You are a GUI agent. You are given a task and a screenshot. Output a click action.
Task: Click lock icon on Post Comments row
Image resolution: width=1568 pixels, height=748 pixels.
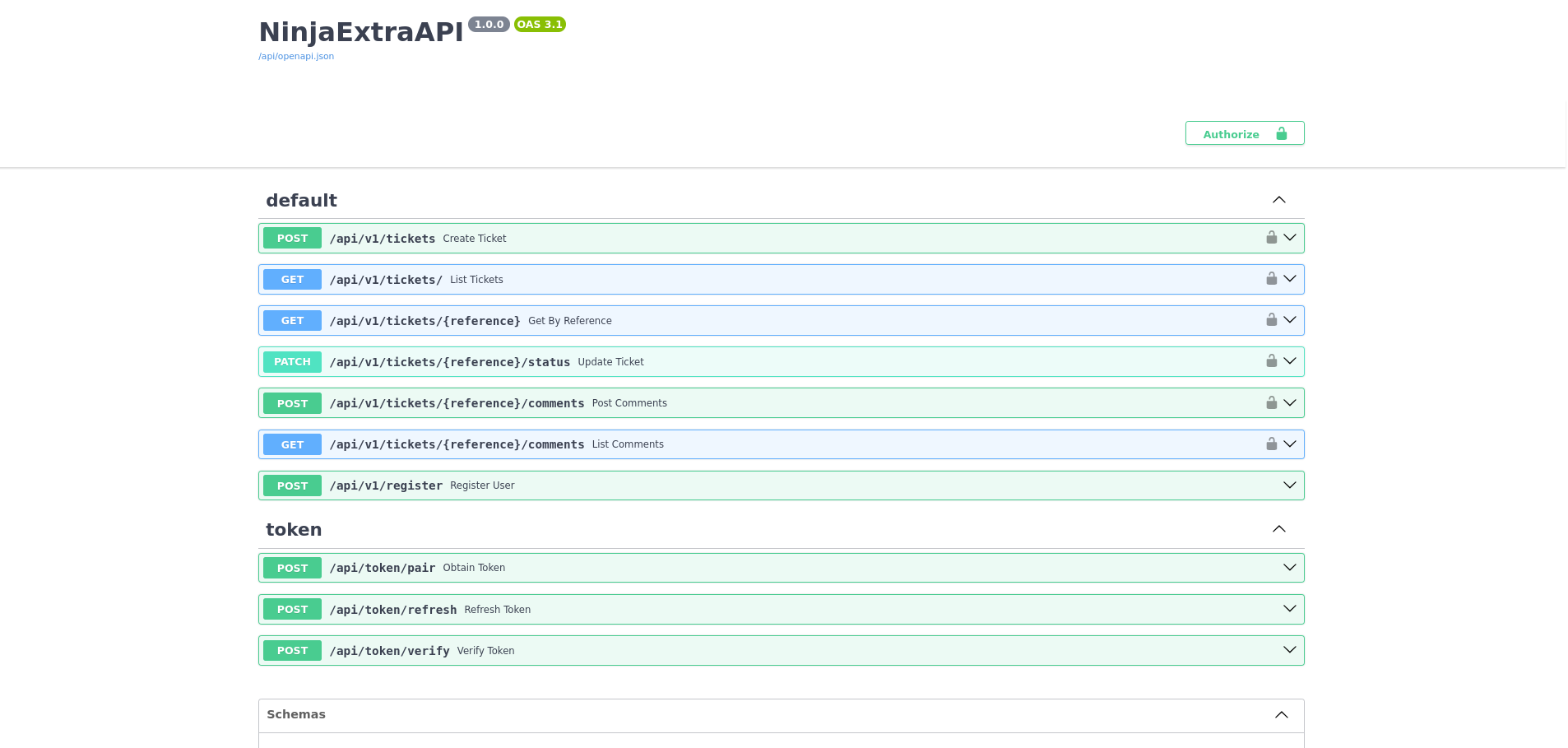1271,403
